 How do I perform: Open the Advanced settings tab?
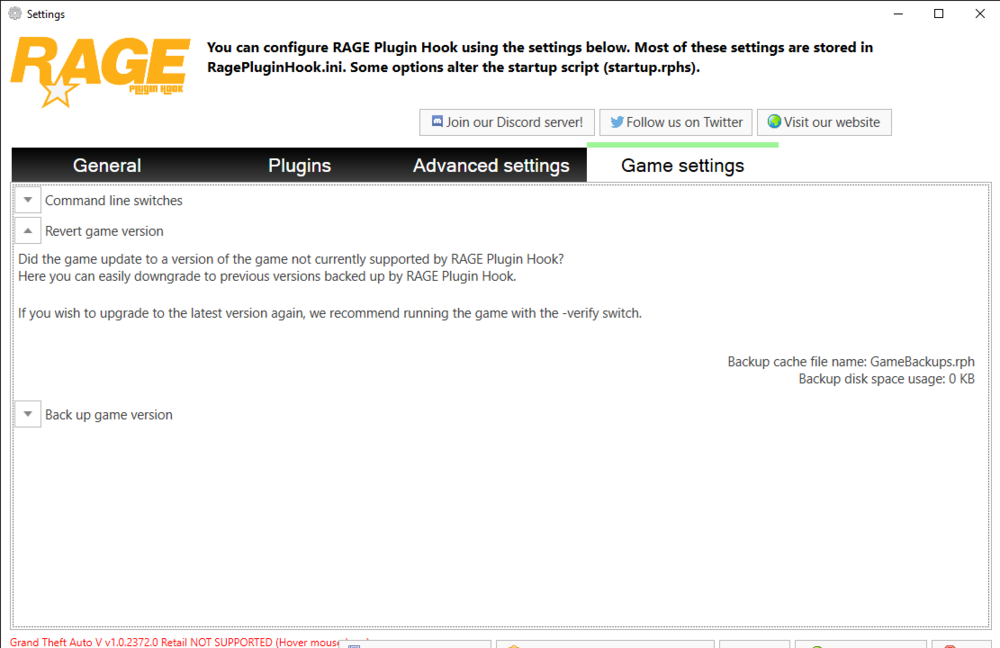pyautogui.click(x=490, y=165)
